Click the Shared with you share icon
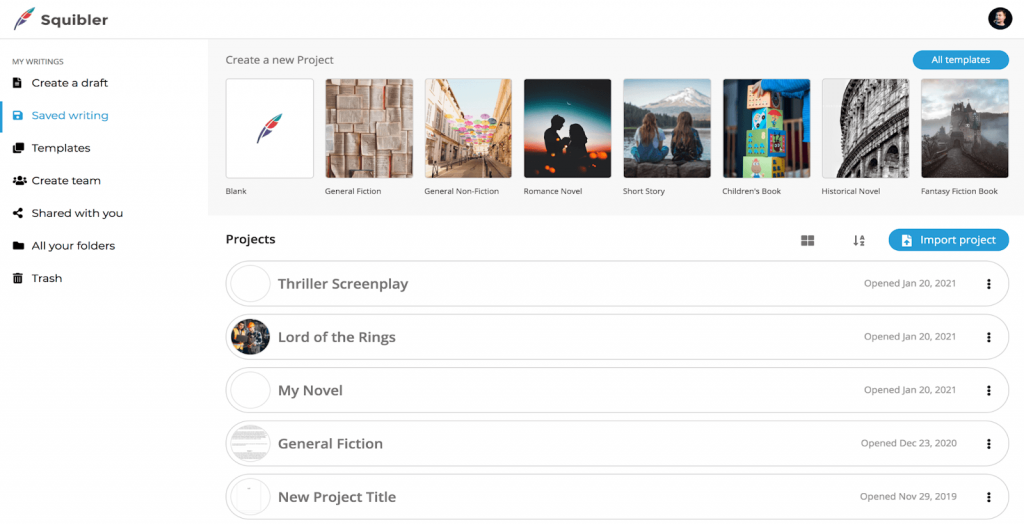 pyautogui.click(x=17, y=213)
